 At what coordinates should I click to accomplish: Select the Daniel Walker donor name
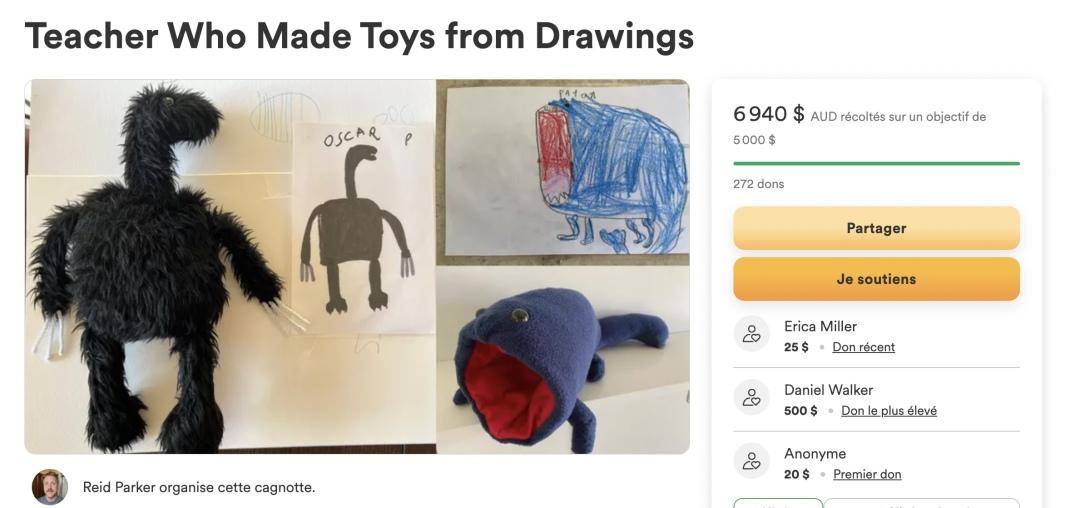[x=829, y=390]
